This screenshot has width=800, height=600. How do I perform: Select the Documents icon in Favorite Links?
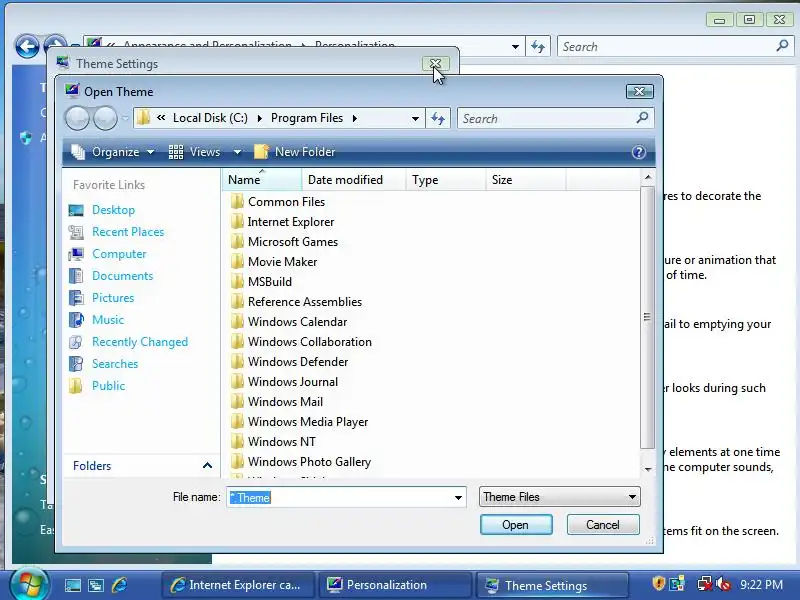pyautogui.click(x=76, y=276)
